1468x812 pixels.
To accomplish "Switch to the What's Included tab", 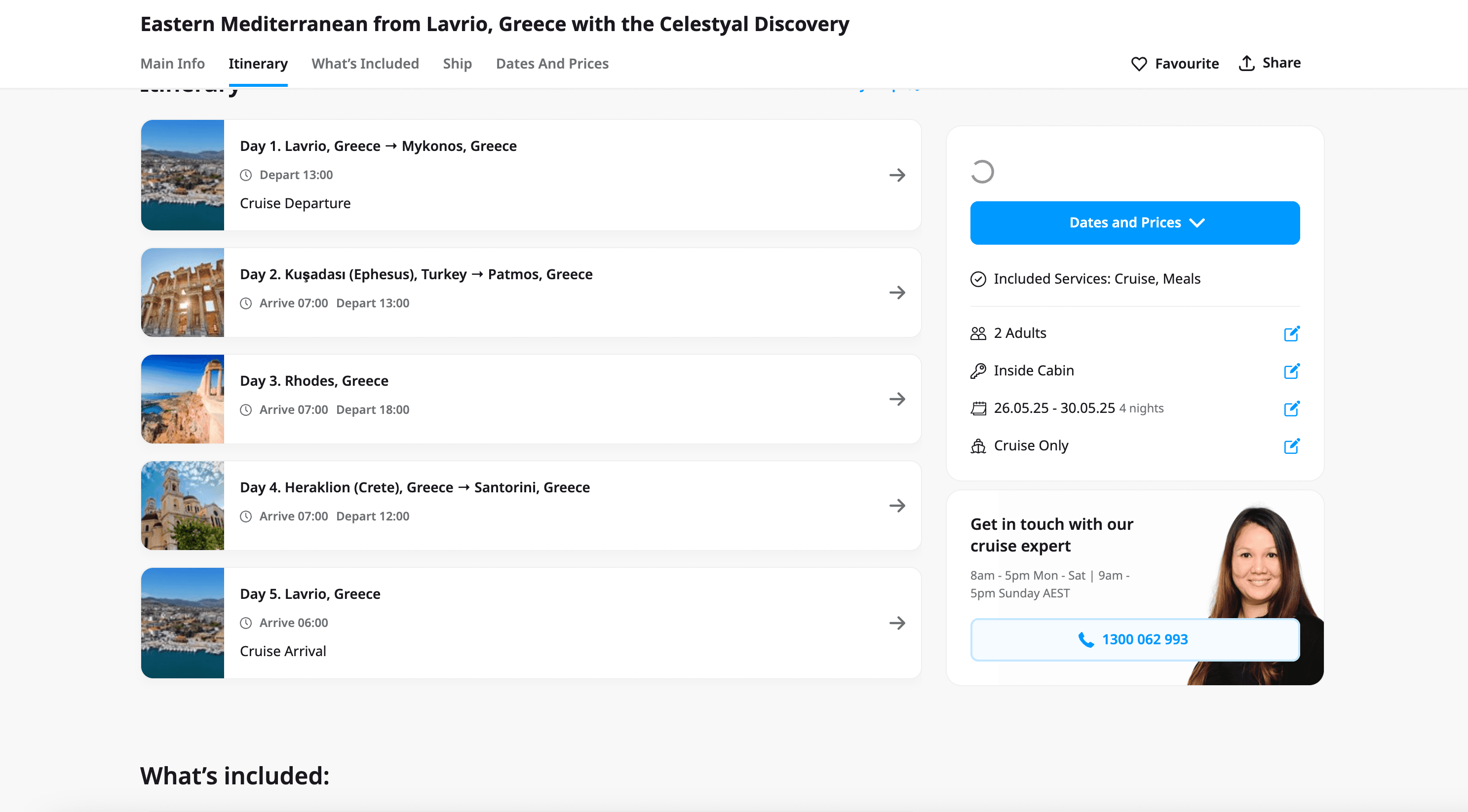I will pos(365,64).
